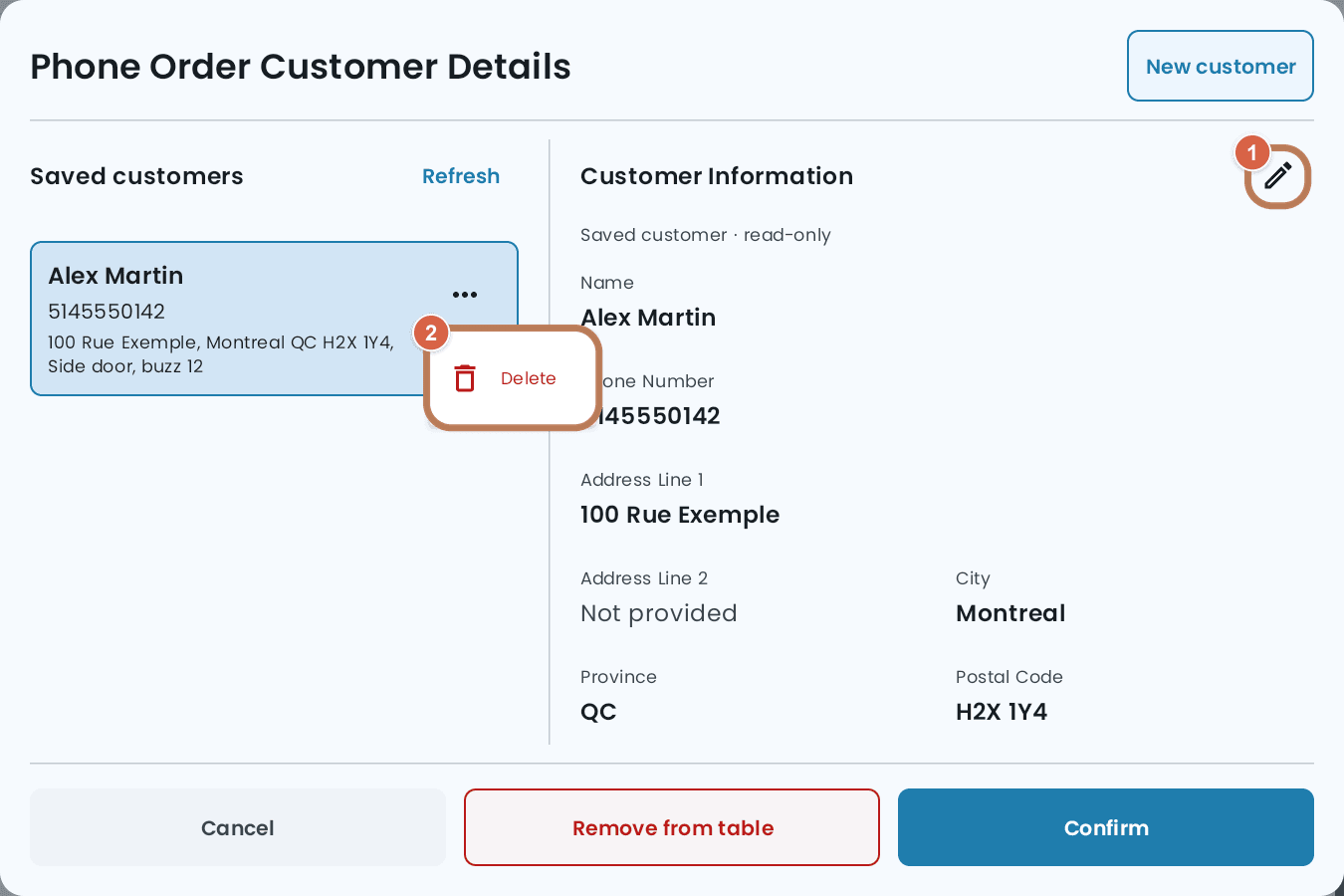Click the Saved customers heading
This screenshot has height=896, width=1344.
(x=136, y=176)
